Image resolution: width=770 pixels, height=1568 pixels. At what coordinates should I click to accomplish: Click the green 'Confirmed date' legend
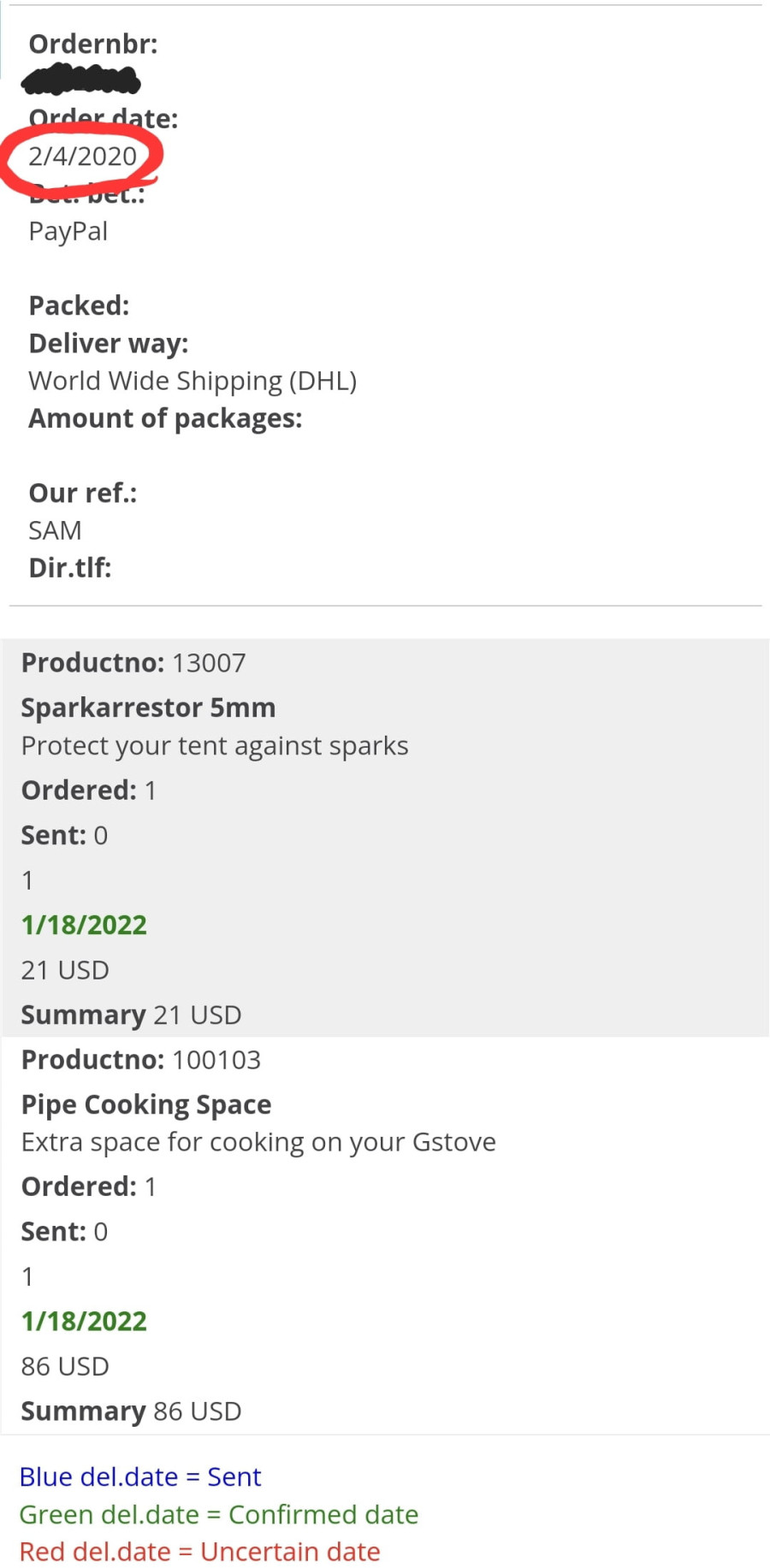(x=219, y=1515)
